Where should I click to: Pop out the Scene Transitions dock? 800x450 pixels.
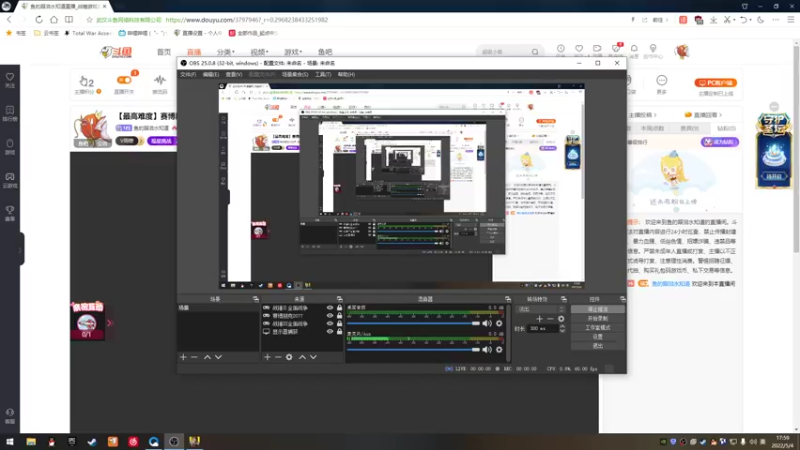tap(564, 299)
